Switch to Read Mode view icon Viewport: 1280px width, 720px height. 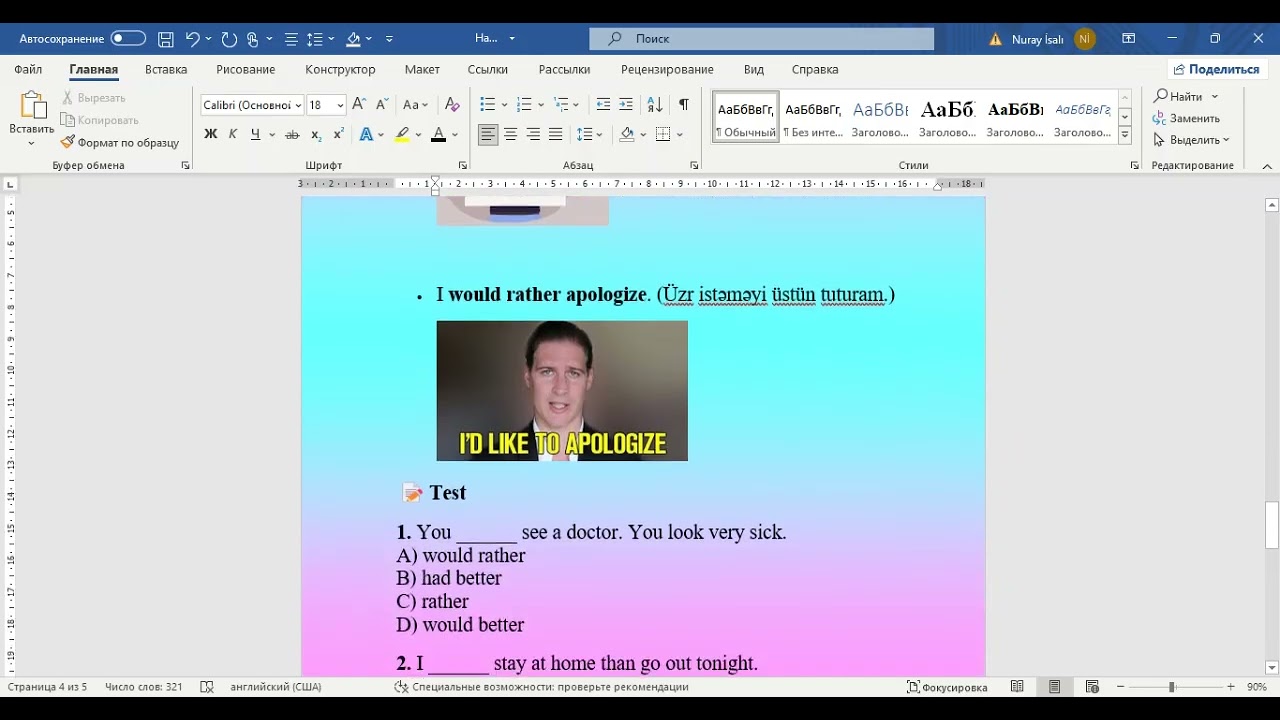(x=1017, y=687)
